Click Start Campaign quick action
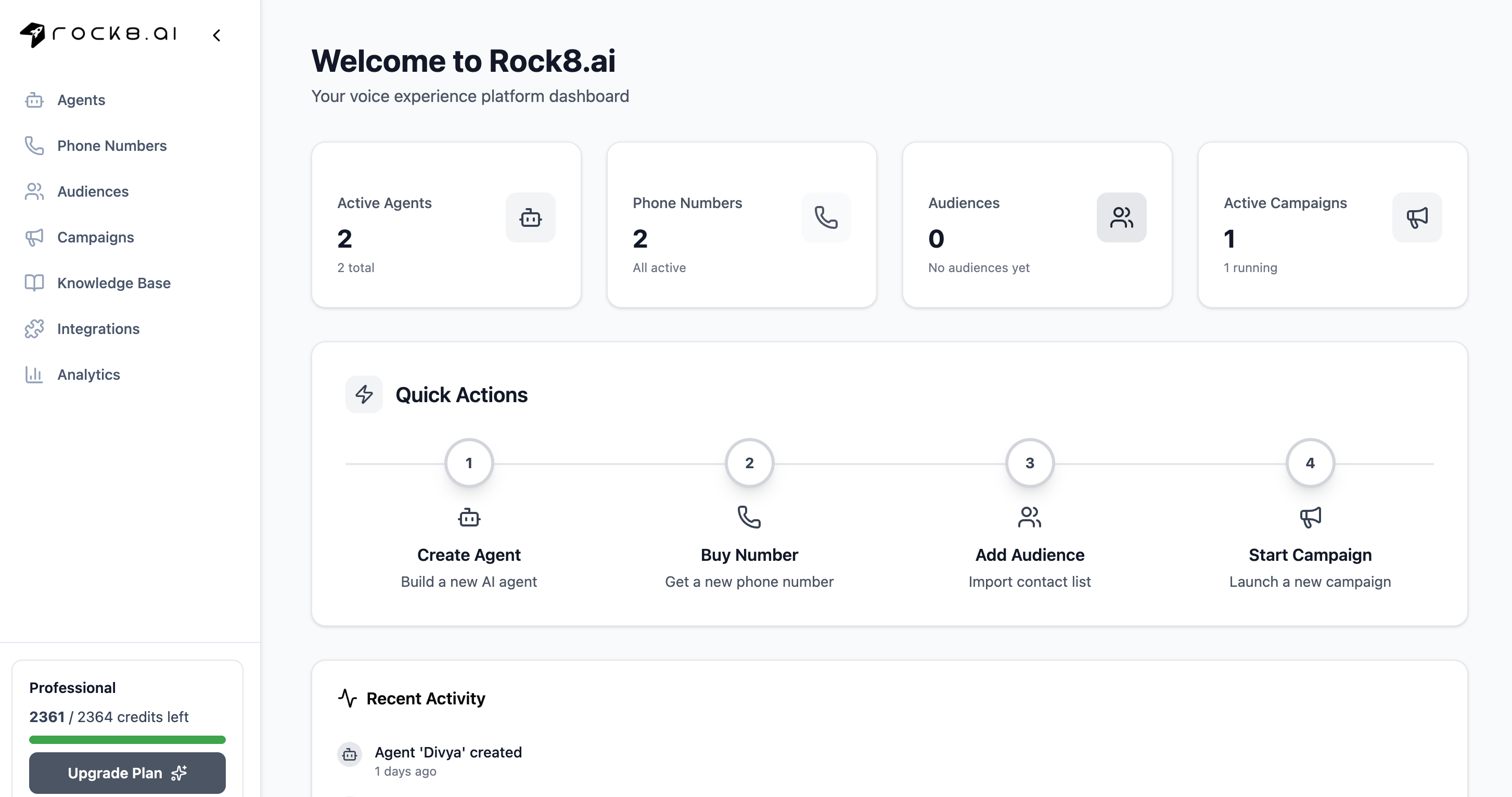 1310,555
